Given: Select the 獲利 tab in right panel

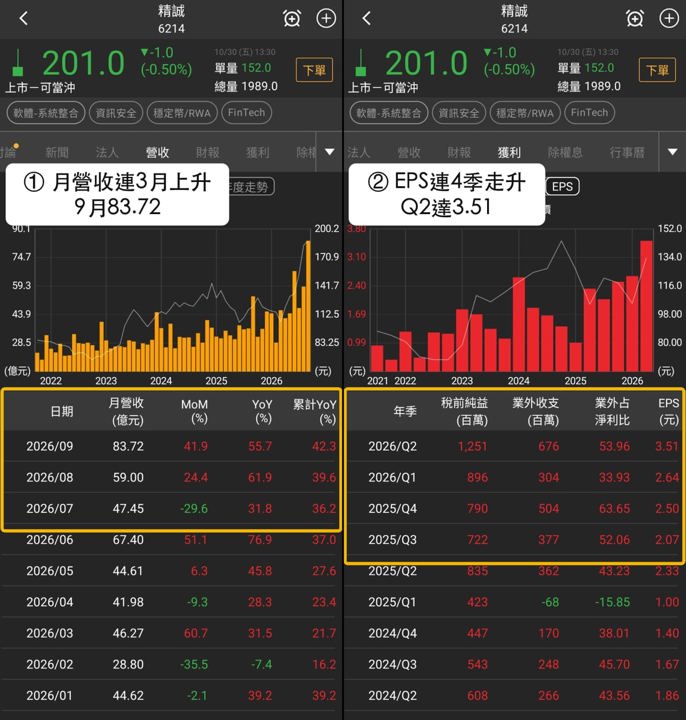Looking at the screenshot, I should pyautogui.click(x=509, y=152).
